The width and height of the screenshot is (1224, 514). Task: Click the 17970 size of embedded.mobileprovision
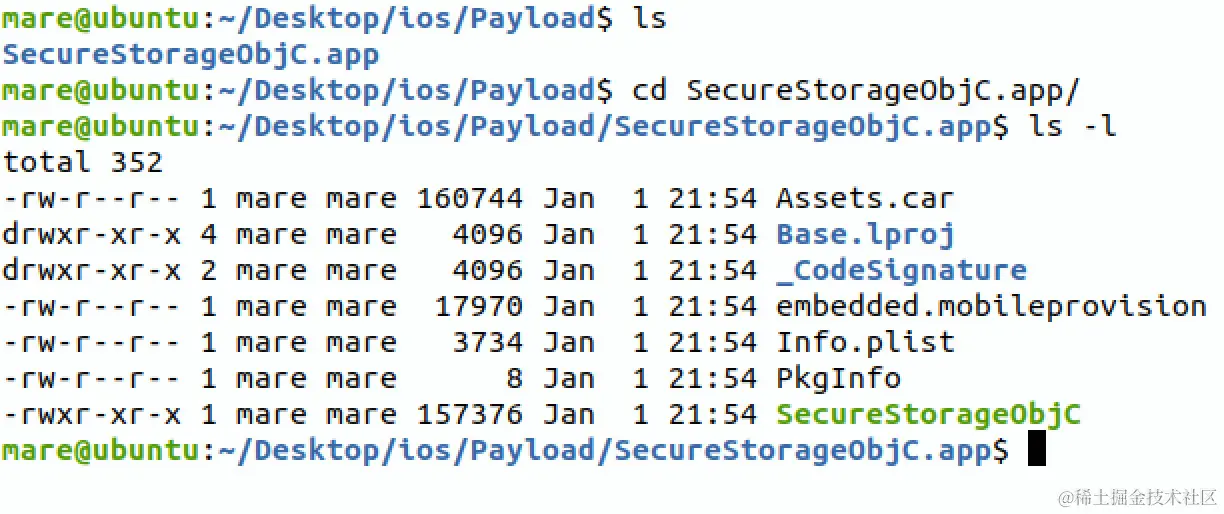(478, 307)
